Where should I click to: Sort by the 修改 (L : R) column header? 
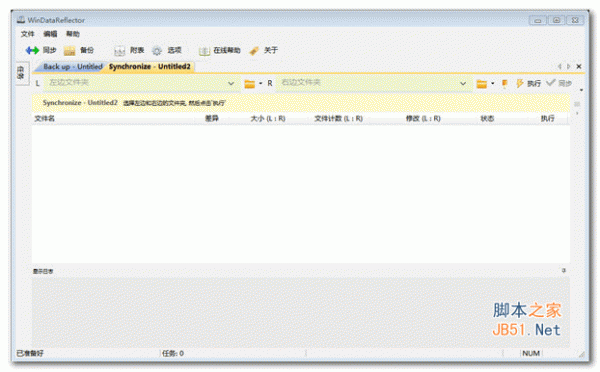pos(423,119)
